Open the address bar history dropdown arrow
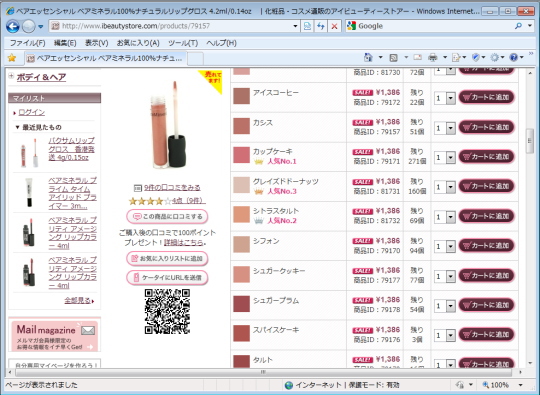This screenshot has height=395, width=540. (295, 26)
